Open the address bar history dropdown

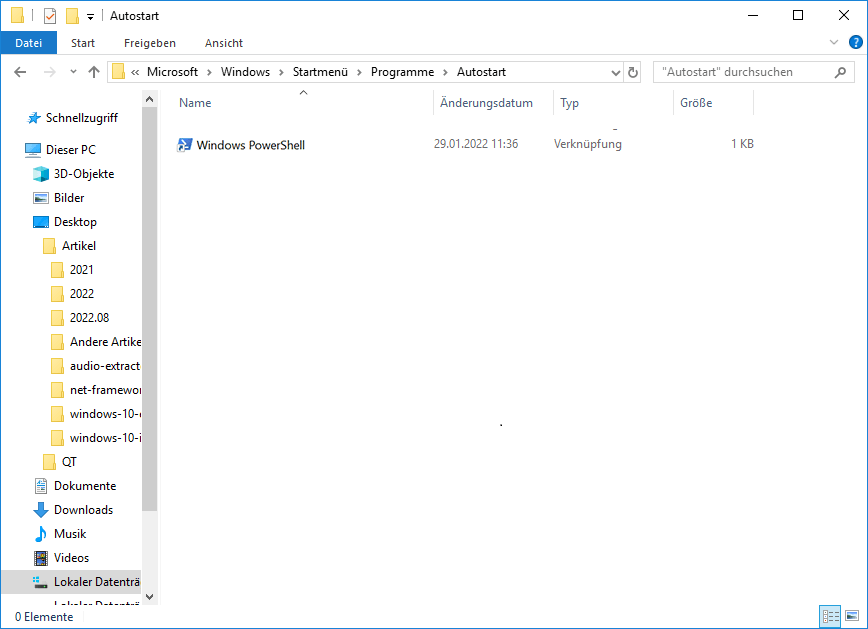click(616, 72)
